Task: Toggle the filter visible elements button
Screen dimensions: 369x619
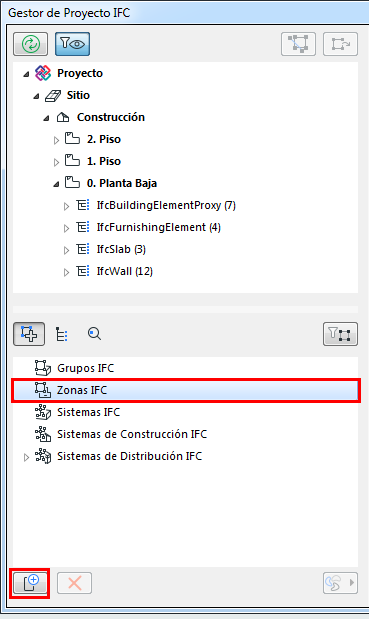Action: (72, 44)
